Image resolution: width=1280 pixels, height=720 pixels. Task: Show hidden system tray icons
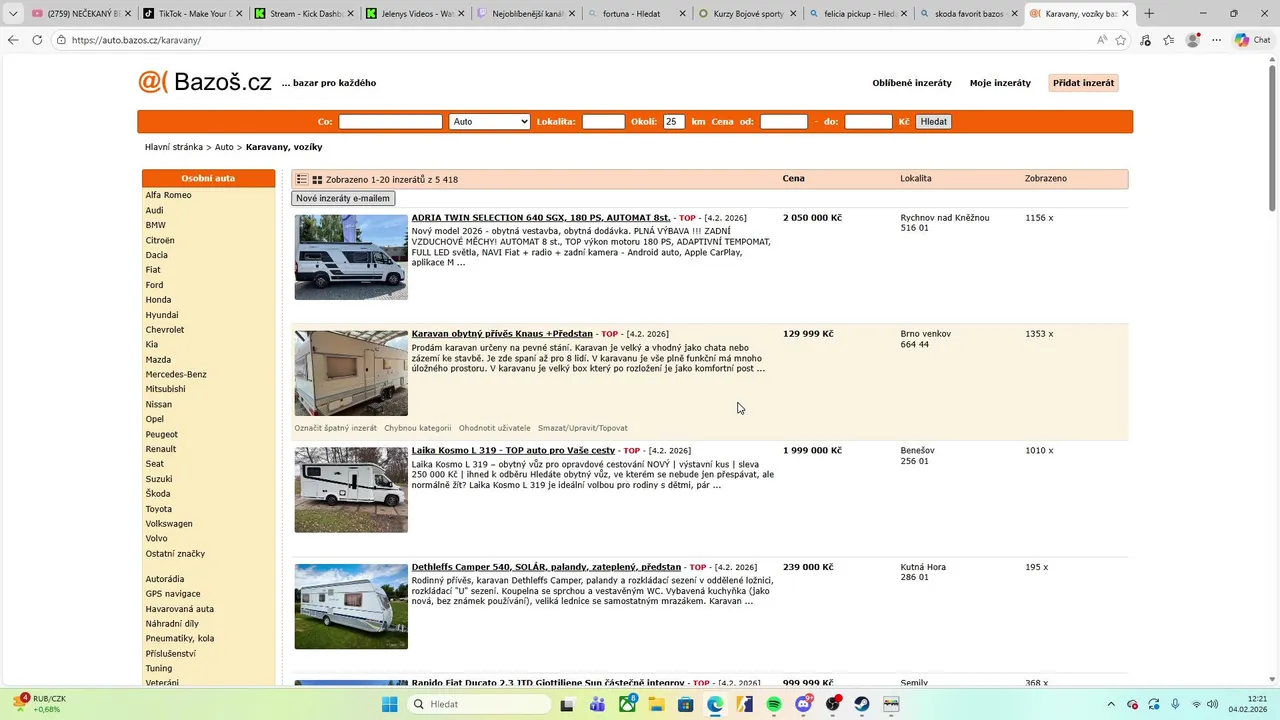[x=1110, y=704]
